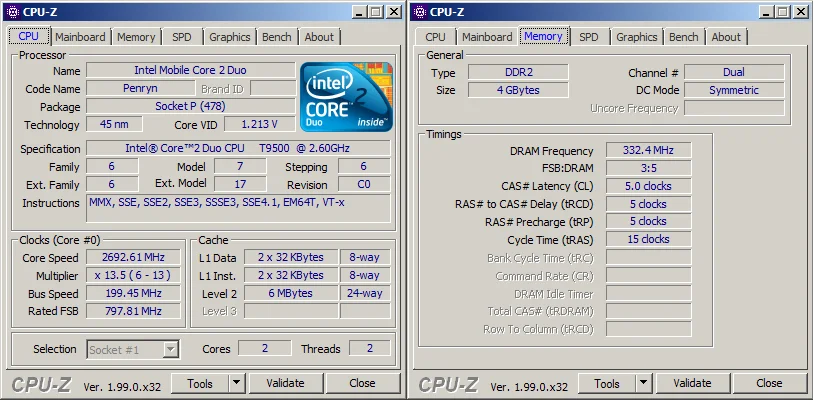The image size is (813, 400).
Task: Click the CAS# Latency value '5.0 clocks'
Action: click(648, 186)
